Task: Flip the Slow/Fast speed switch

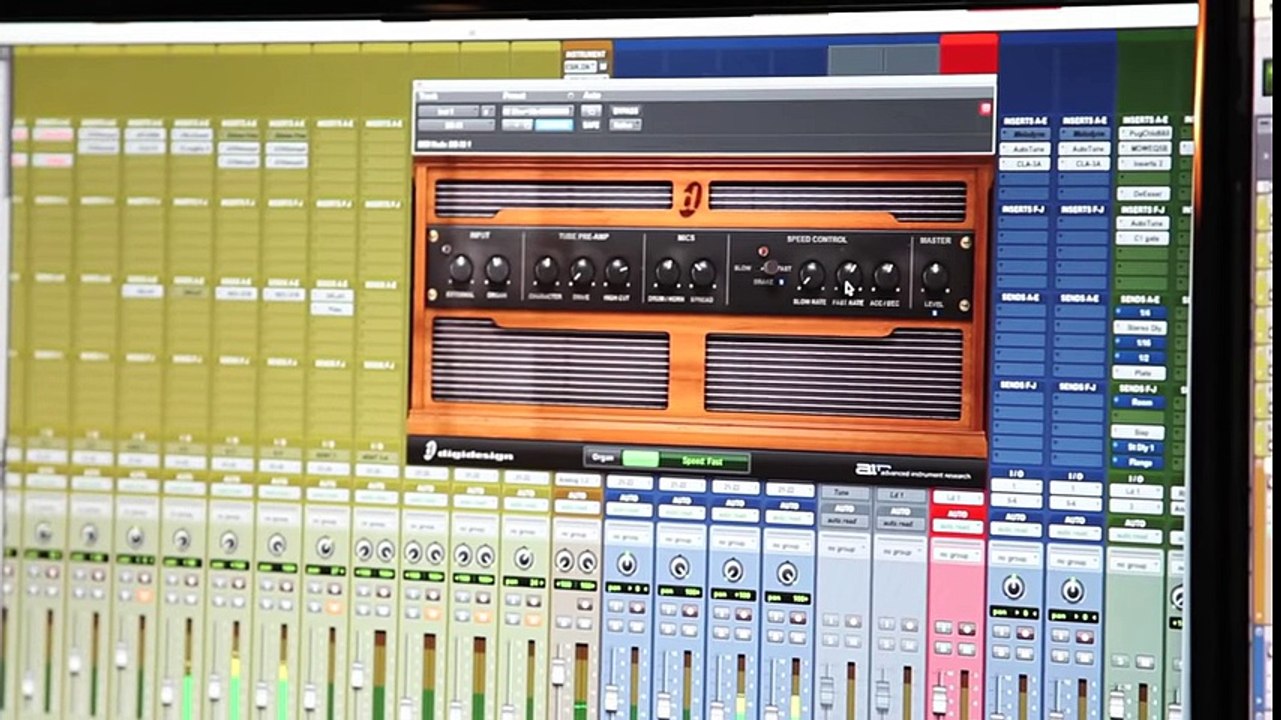Action: 770,268
